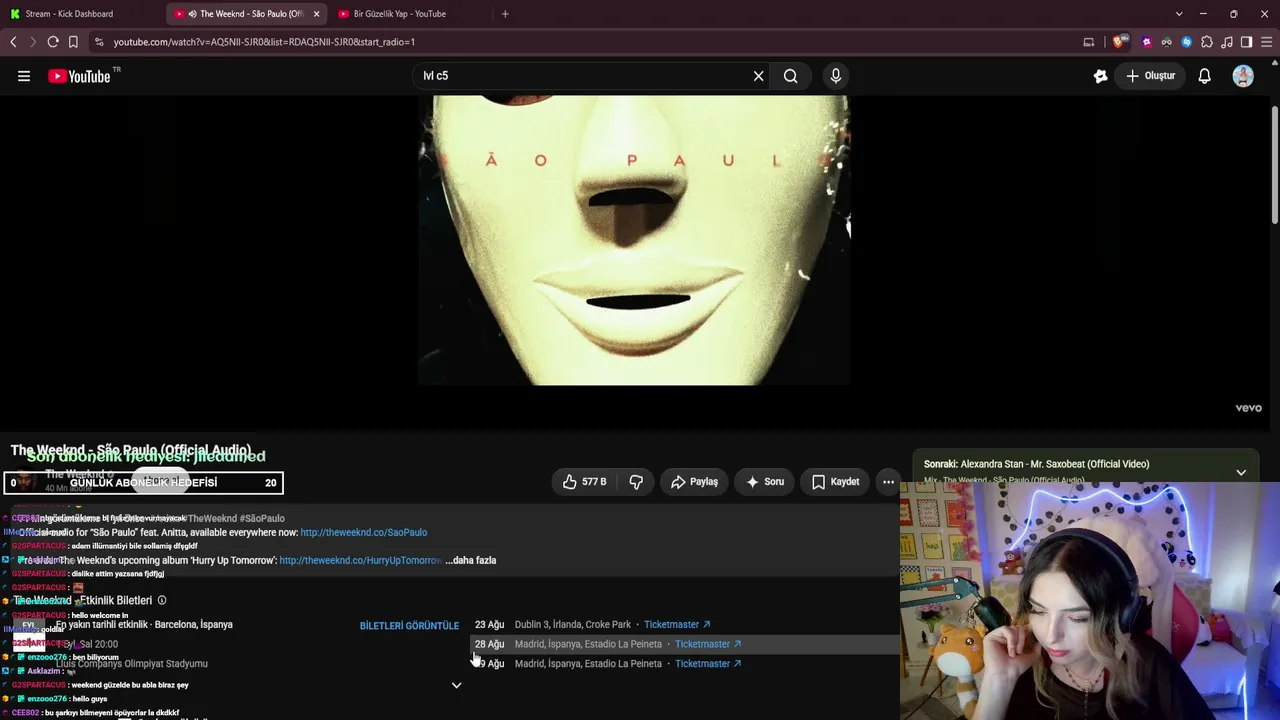Open the media control music note
The image size is (1280, 720).
click(1227, 42)
